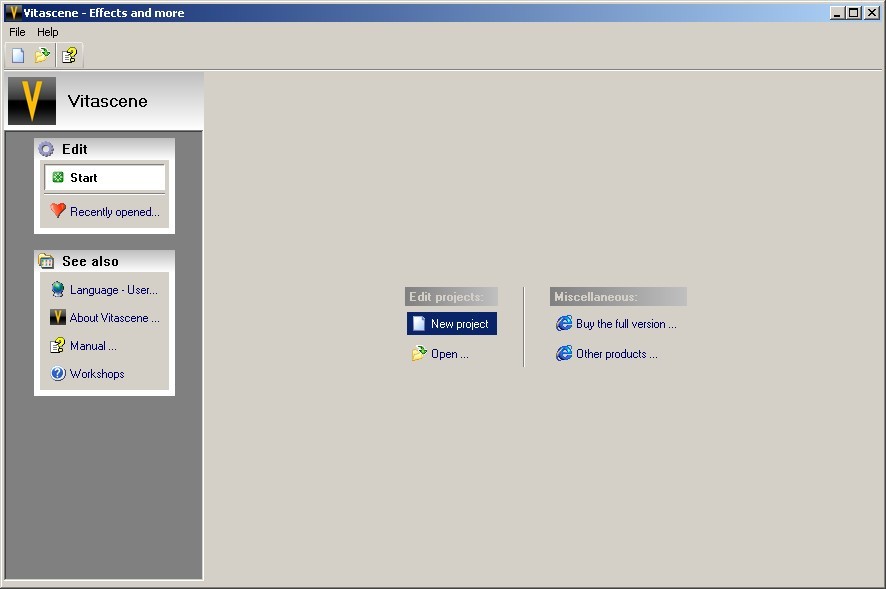The image size is (886, 589).
Task: Click the Open folder toolbar icon
Action: coord(42,55)
